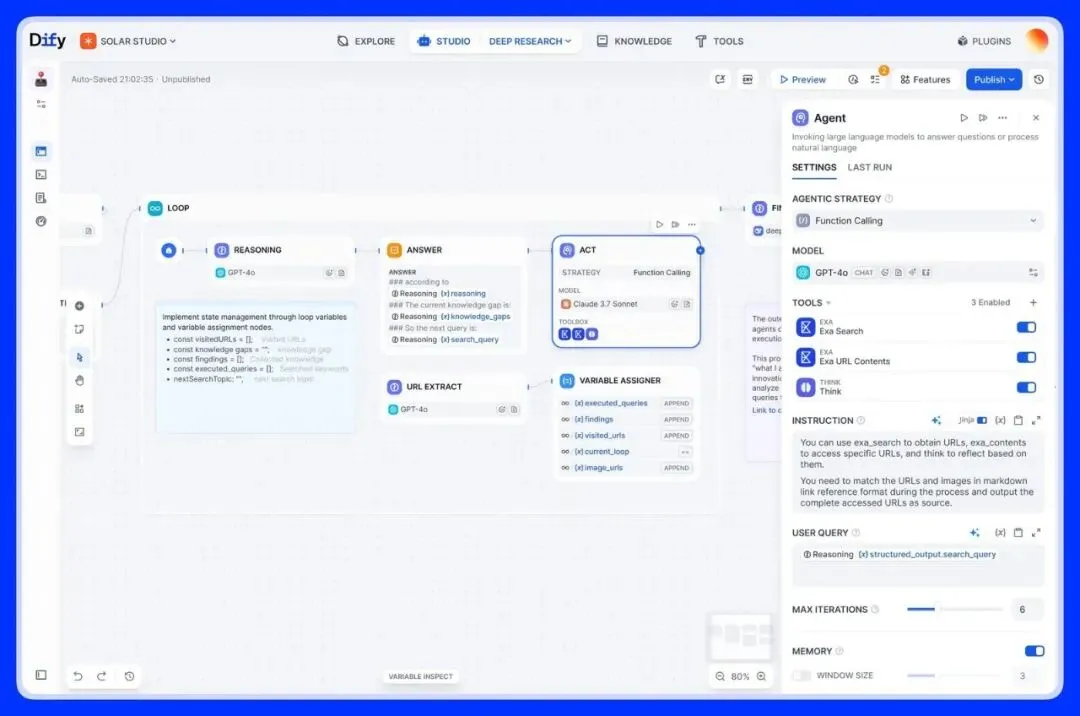Viewport: 1080px width, 716px height.
Task: Open the Plugins page
Action: [984, 41]
